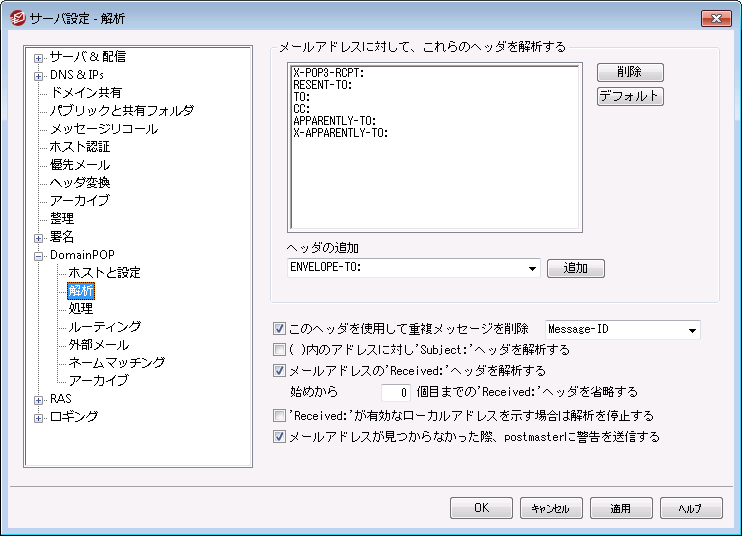
Task: Expand the RAS tree node
Action: pos(39,399)
